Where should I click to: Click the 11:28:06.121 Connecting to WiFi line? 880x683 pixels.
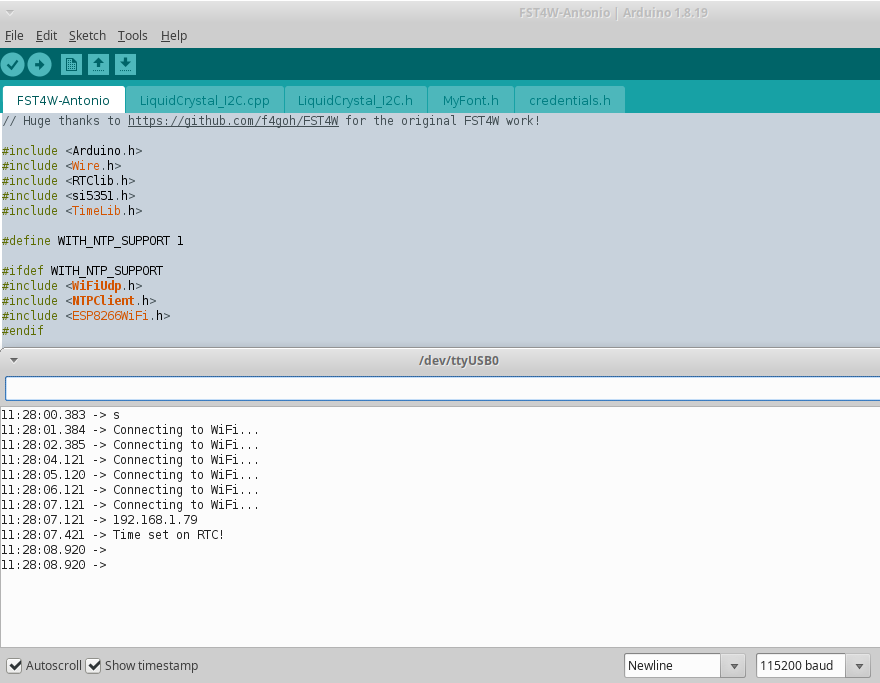click(130, 490)
